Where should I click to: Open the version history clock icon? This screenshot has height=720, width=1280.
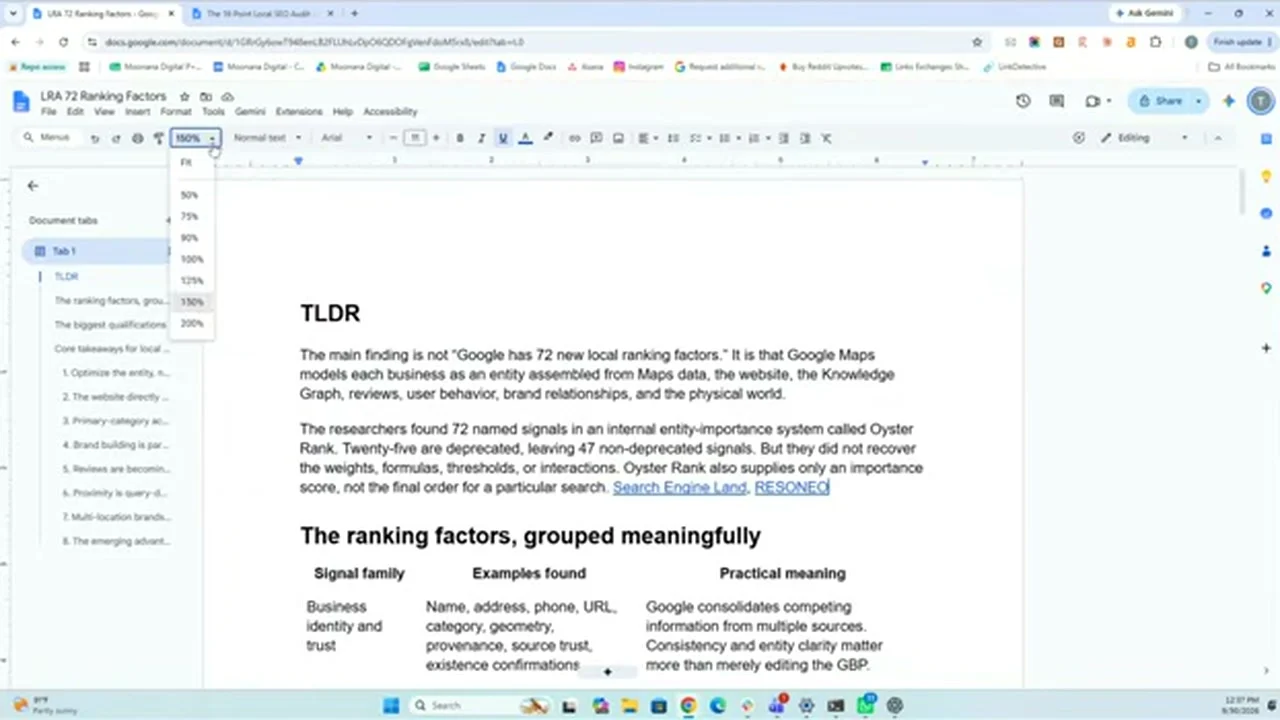pos(1023,101)
